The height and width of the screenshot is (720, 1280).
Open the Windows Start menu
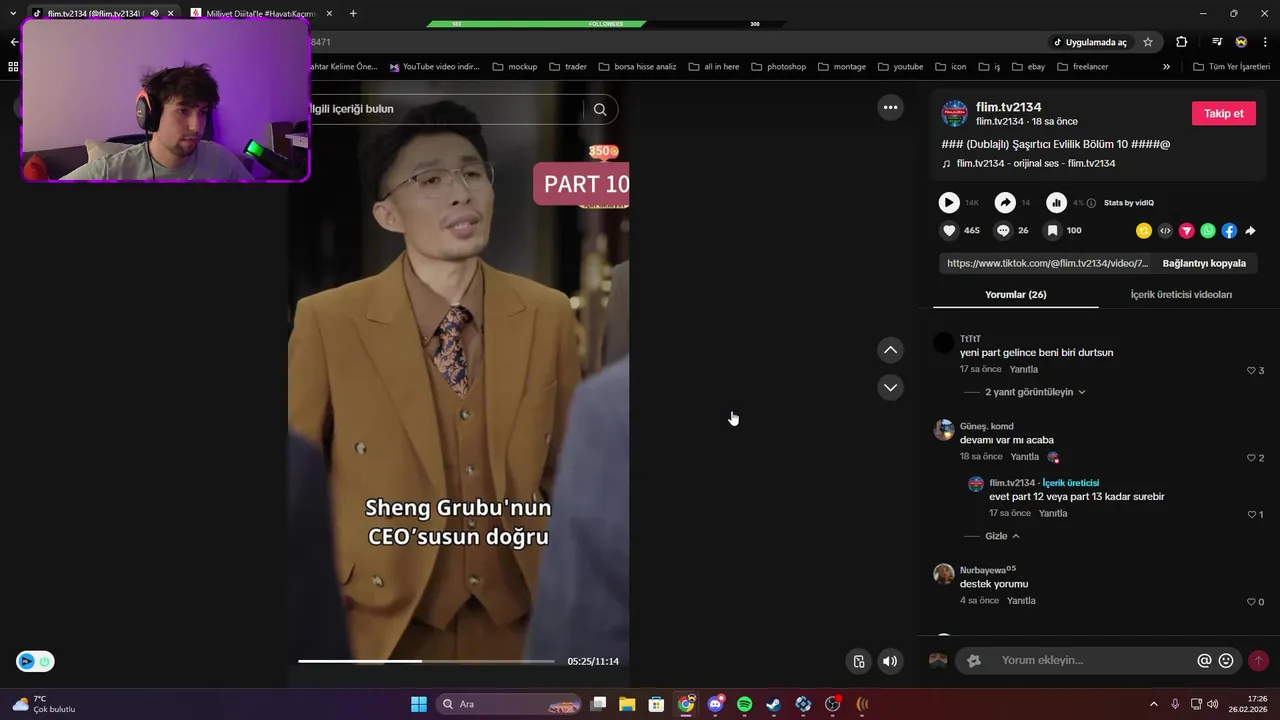(x=419, y=704)
